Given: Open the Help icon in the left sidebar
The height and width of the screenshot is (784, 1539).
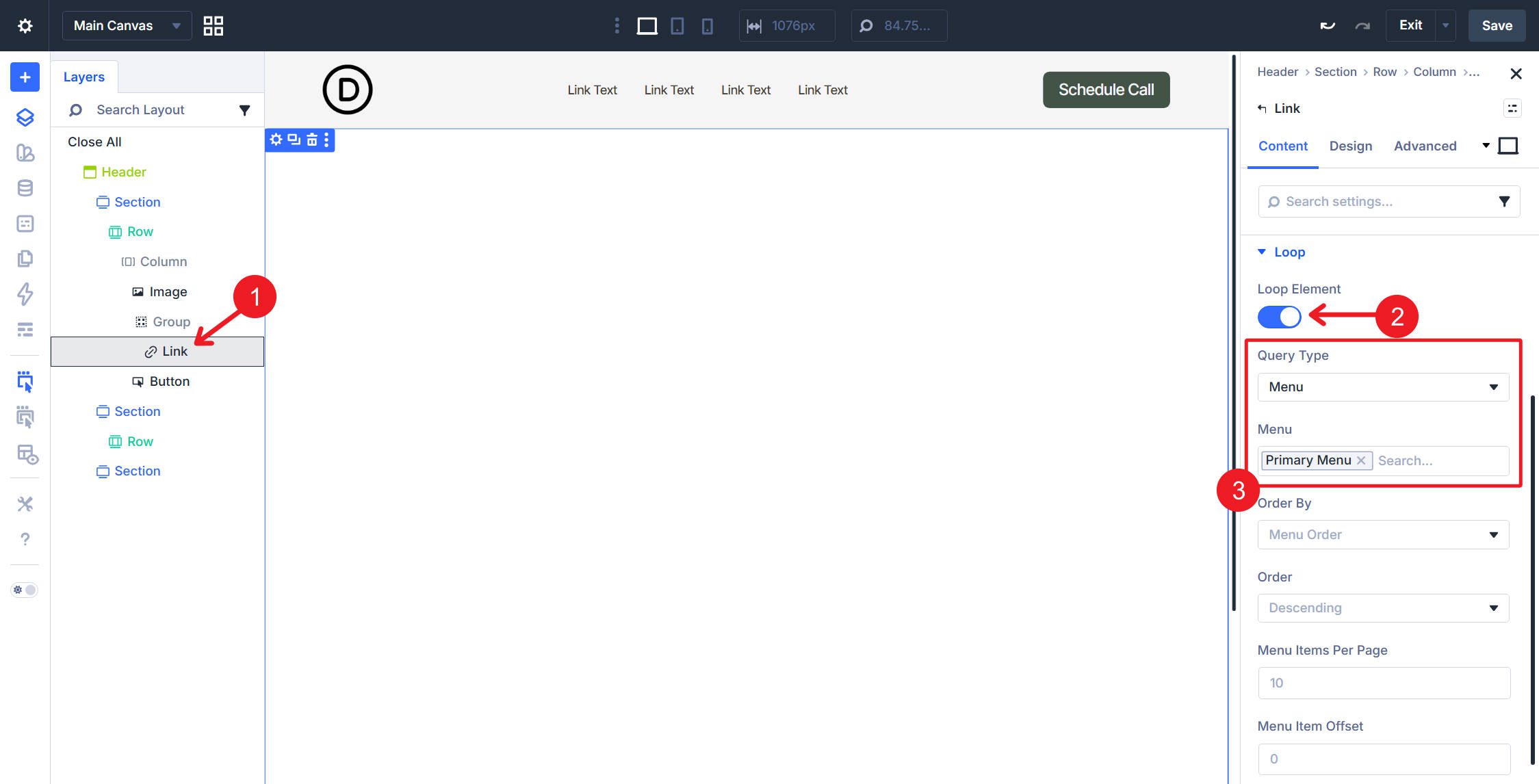Looking at the screenshot, I should tap(25, 538).
